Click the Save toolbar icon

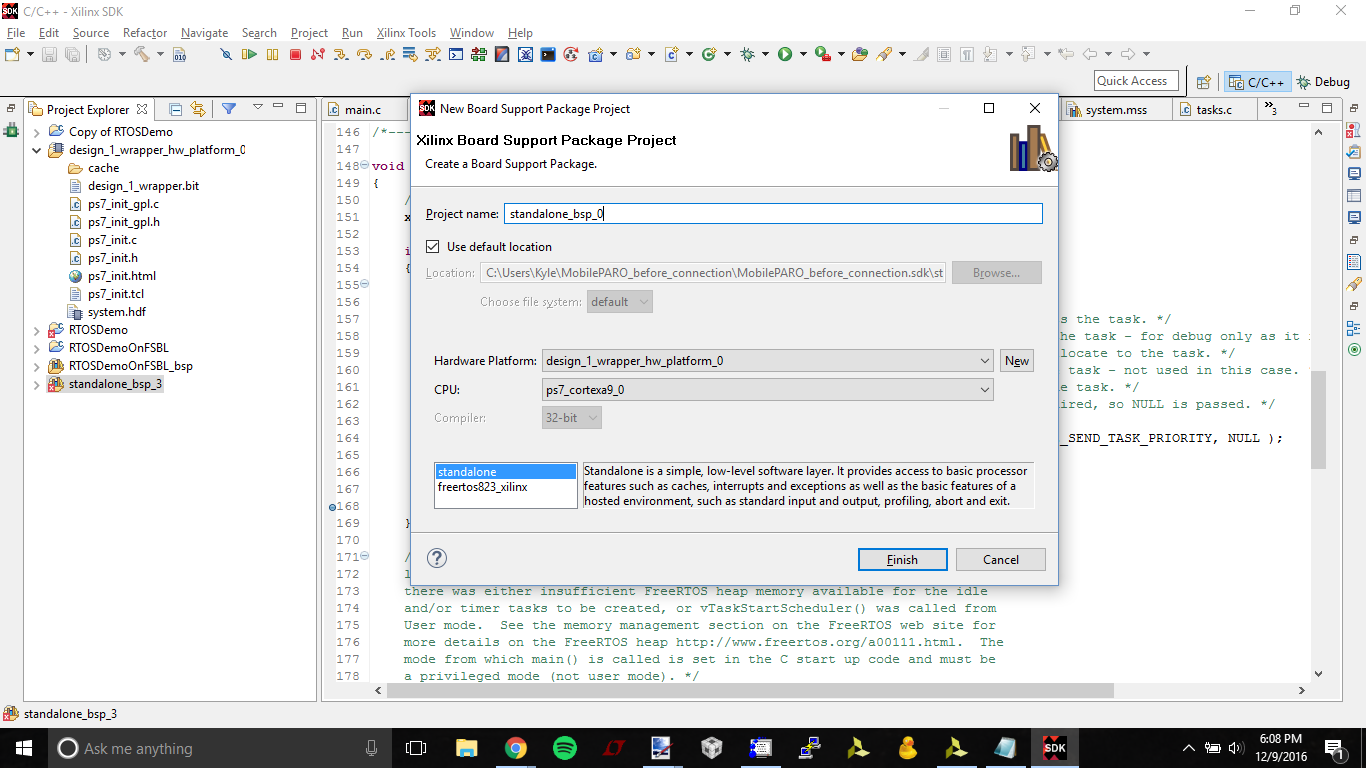tap(49, 54)
